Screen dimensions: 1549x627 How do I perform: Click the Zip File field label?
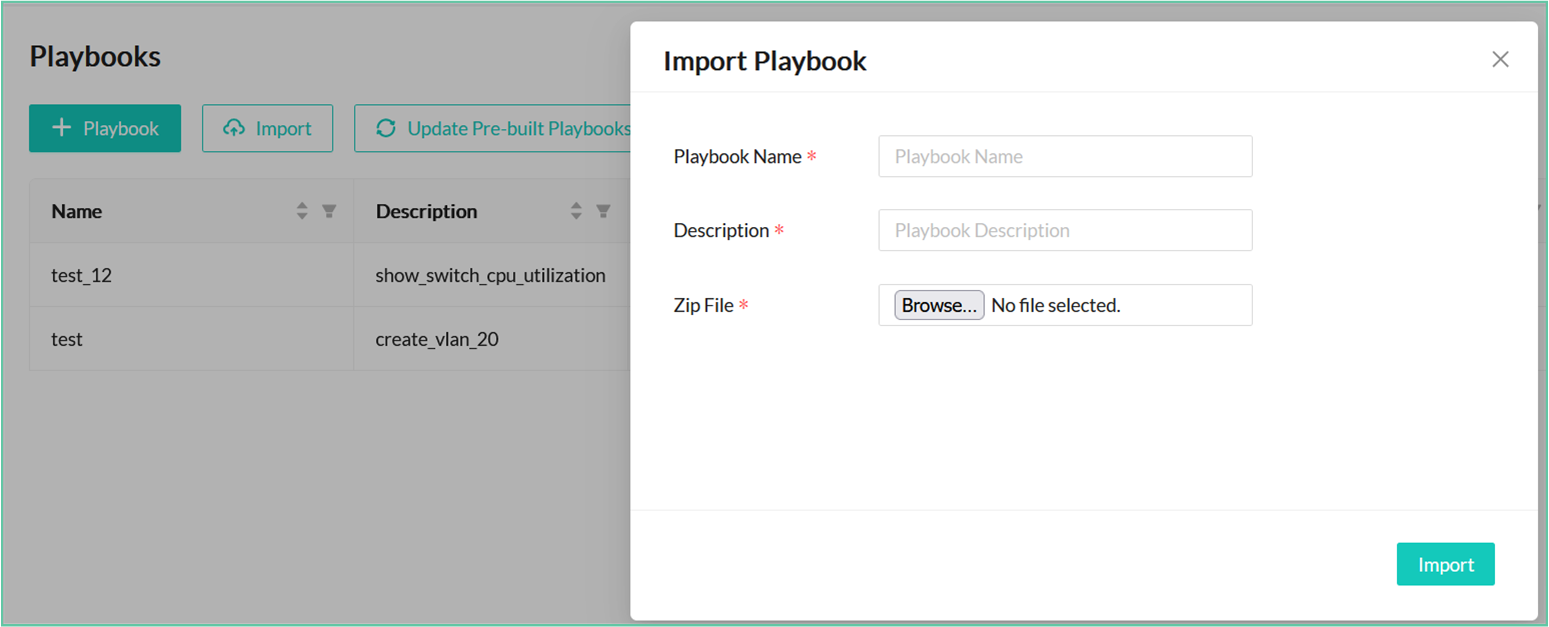tap(704, 306)
